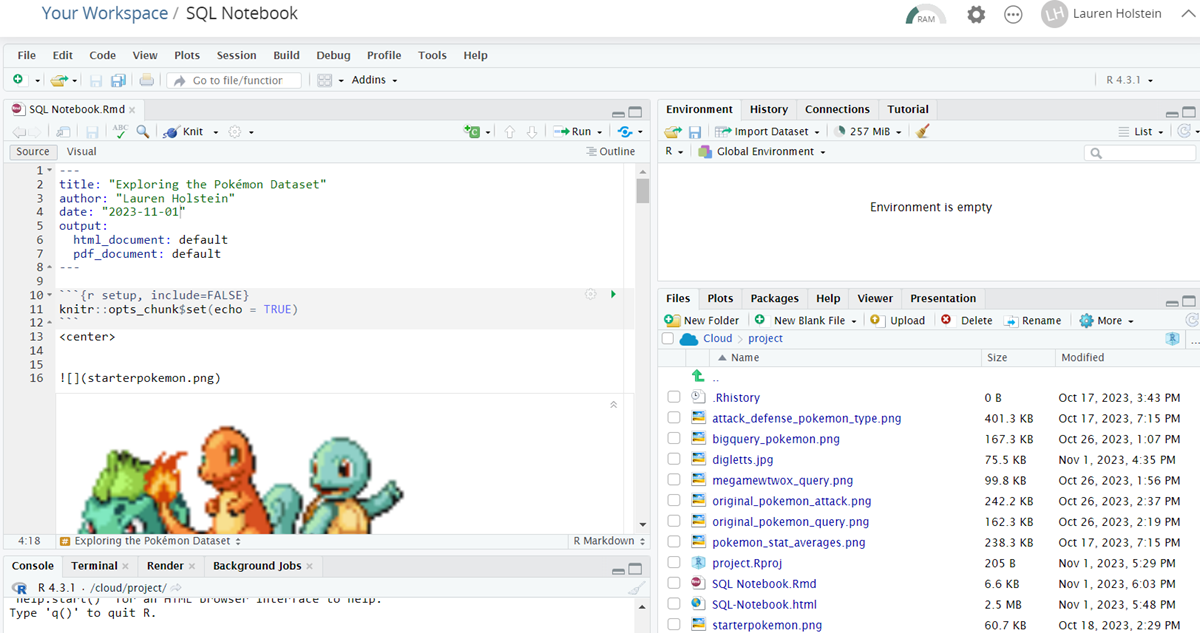Screen dimensions: 1200x633
Task: Check the box for megamewtwox_query.png
Action: click(x=674, y=480)
